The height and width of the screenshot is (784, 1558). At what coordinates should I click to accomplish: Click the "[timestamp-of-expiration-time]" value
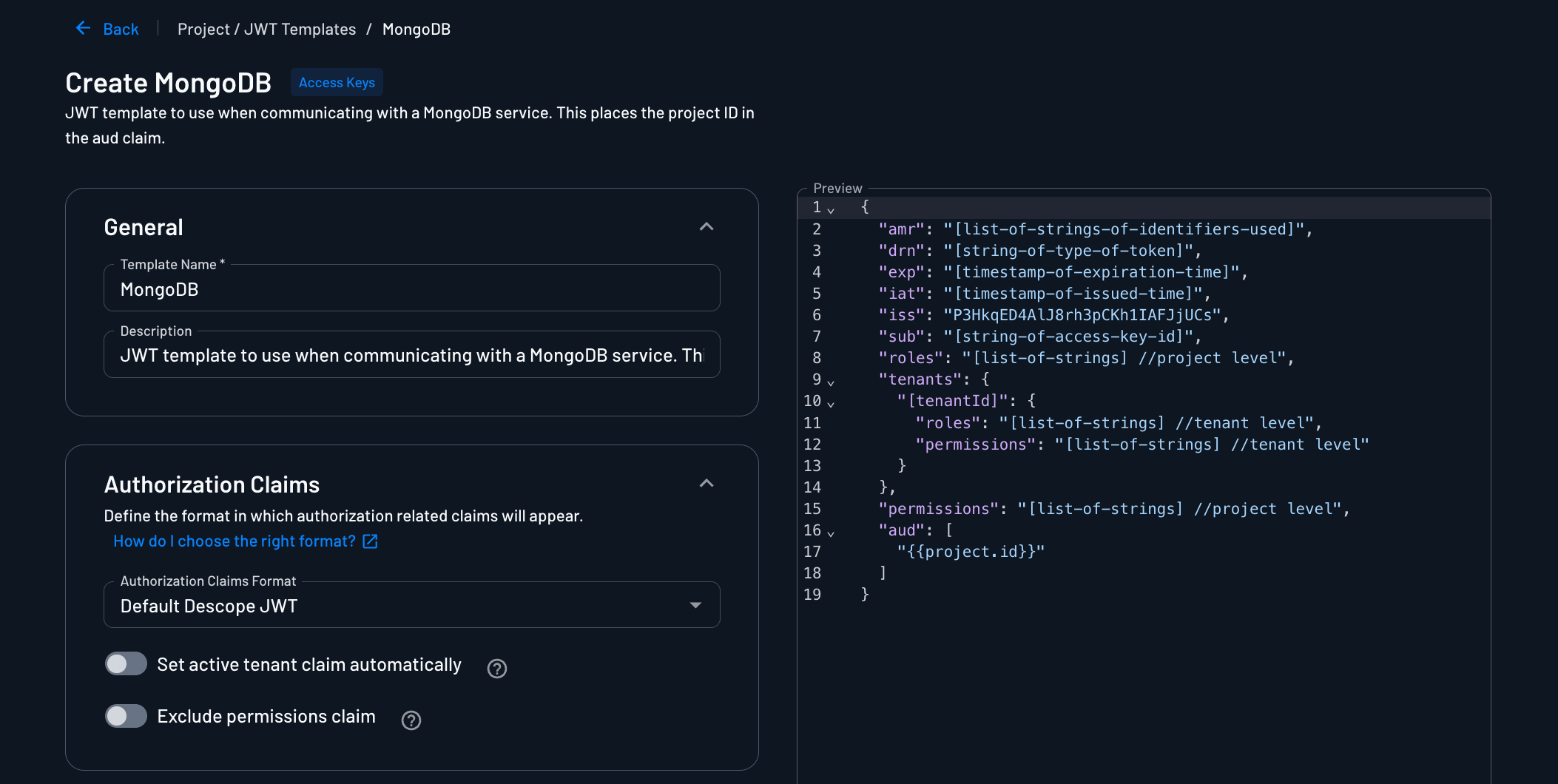(x=1091, y=272)
